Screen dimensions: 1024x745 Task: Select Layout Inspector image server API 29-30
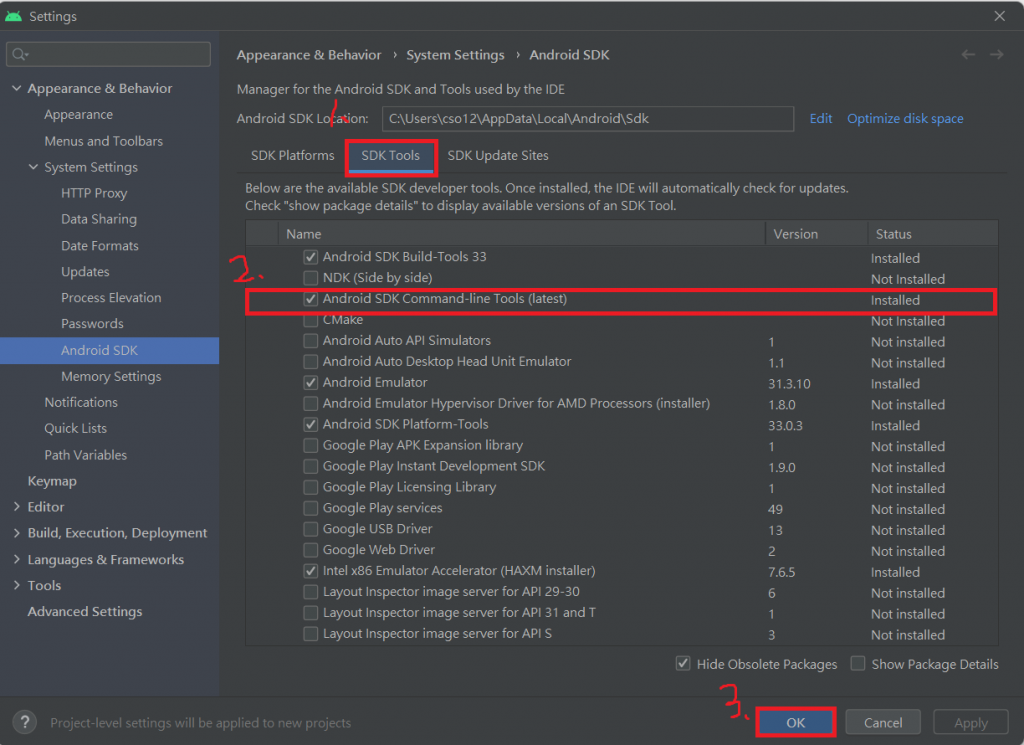[622, 592]
